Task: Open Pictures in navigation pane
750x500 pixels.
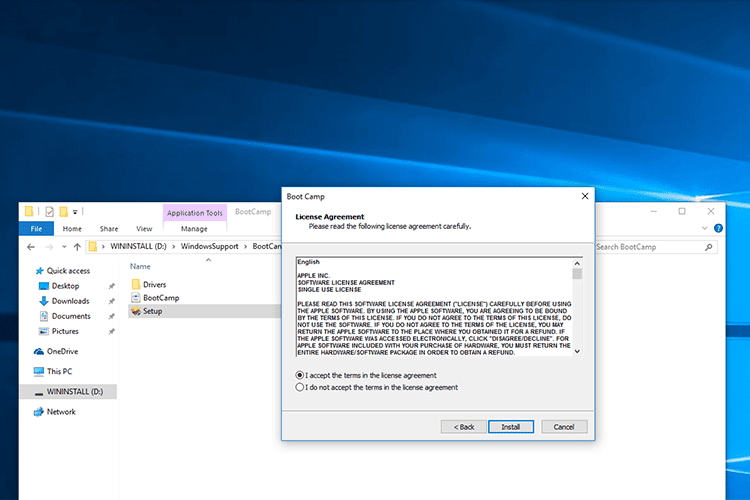Action: pos(65,331)
